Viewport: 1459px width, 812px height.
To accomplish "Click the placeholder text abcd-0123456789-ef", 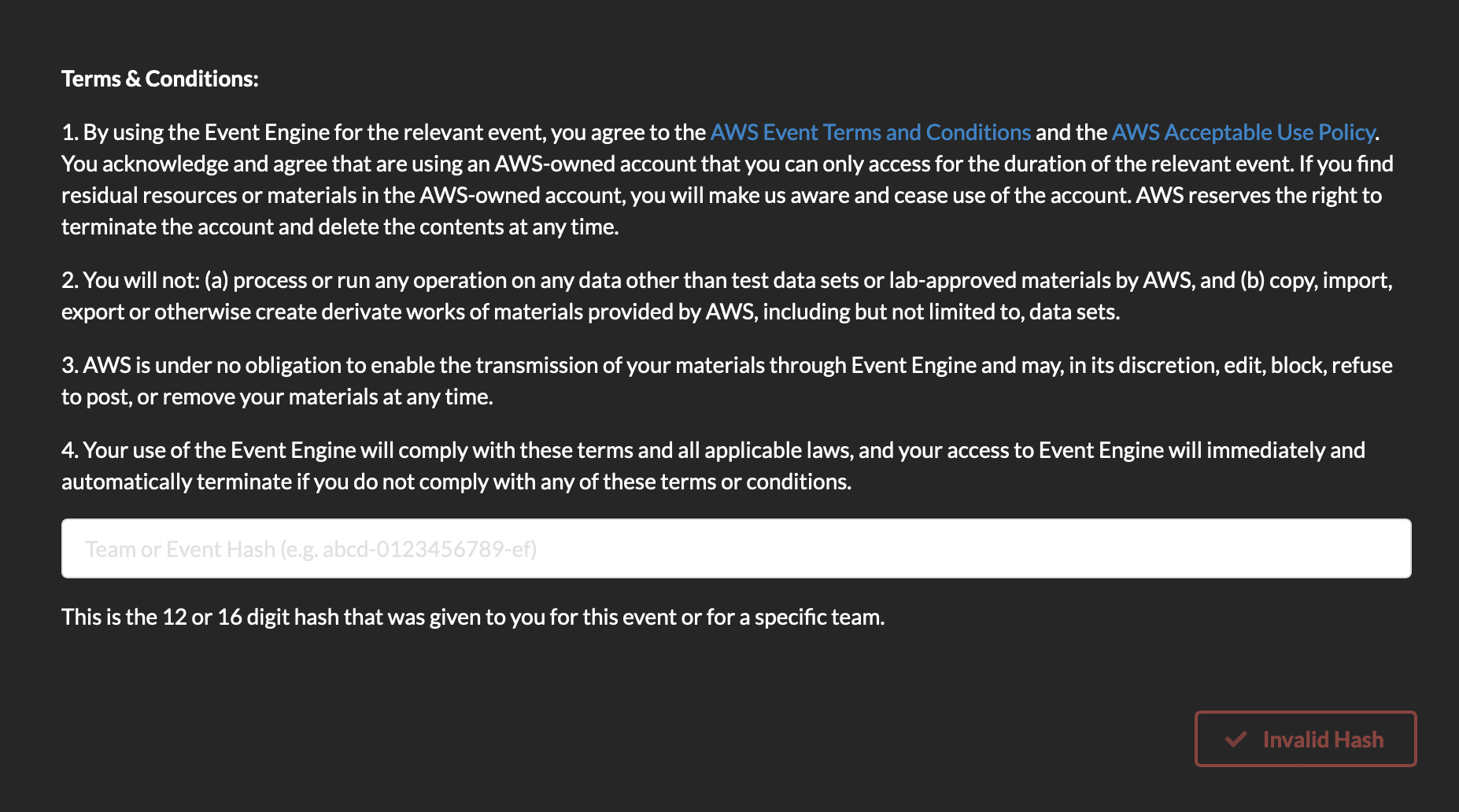I will [427, 549].
